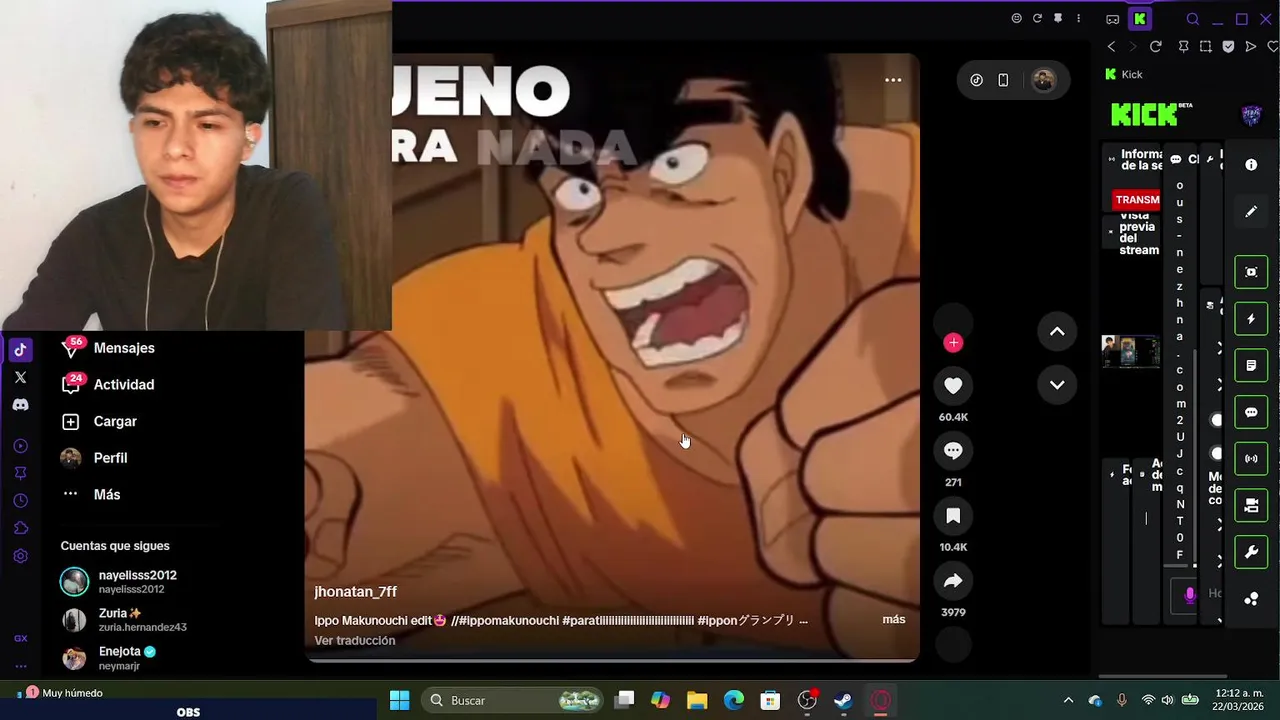Click the heart bookmark icon in toolbar
The image size is (1280, 720).
1273,47
